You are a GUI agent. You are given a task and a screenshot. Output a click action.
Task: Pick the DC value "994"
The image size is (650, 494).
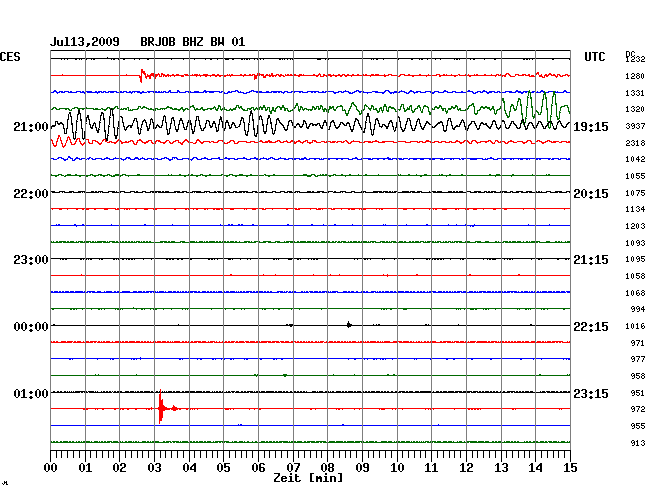click(x=638, y=309)
